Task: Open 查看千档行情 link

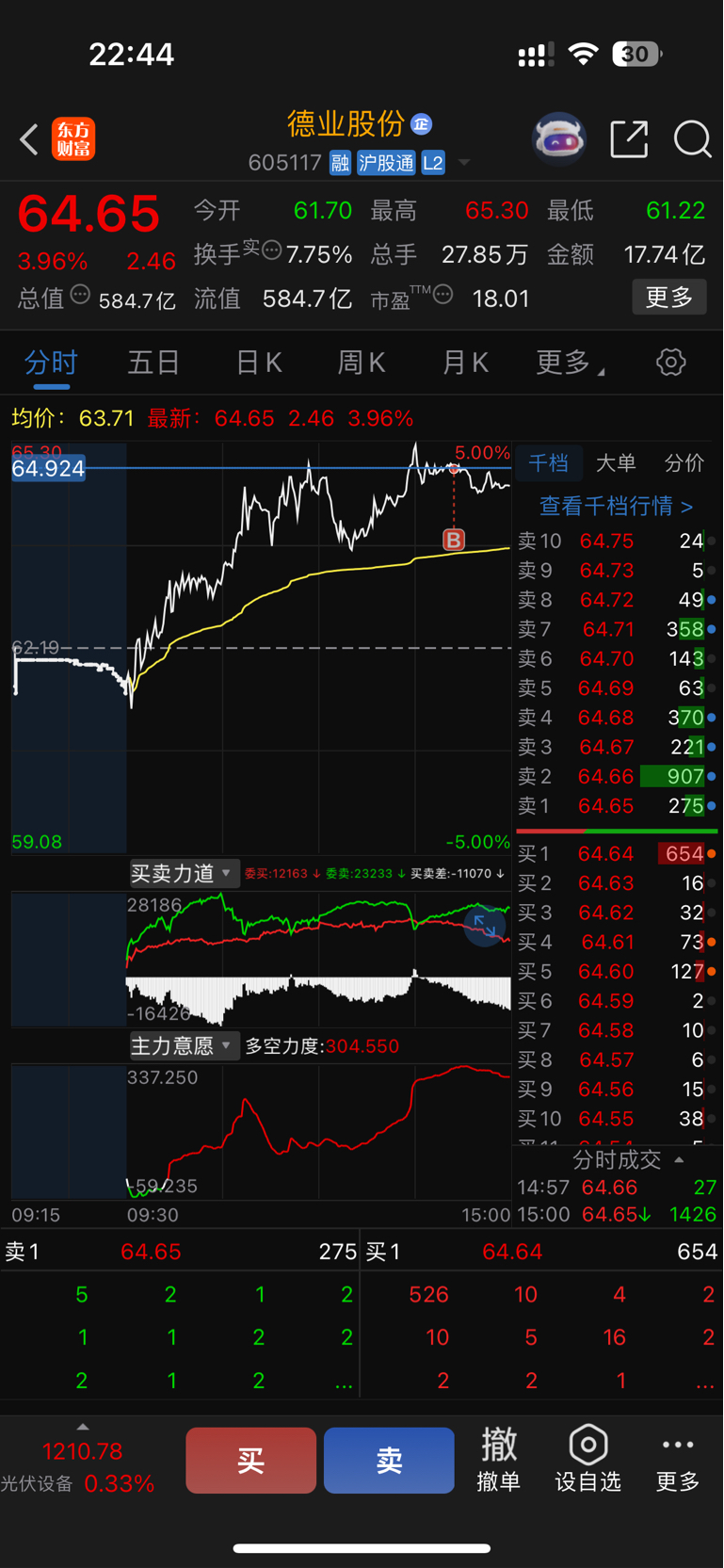Action: [x=616, y=507]
